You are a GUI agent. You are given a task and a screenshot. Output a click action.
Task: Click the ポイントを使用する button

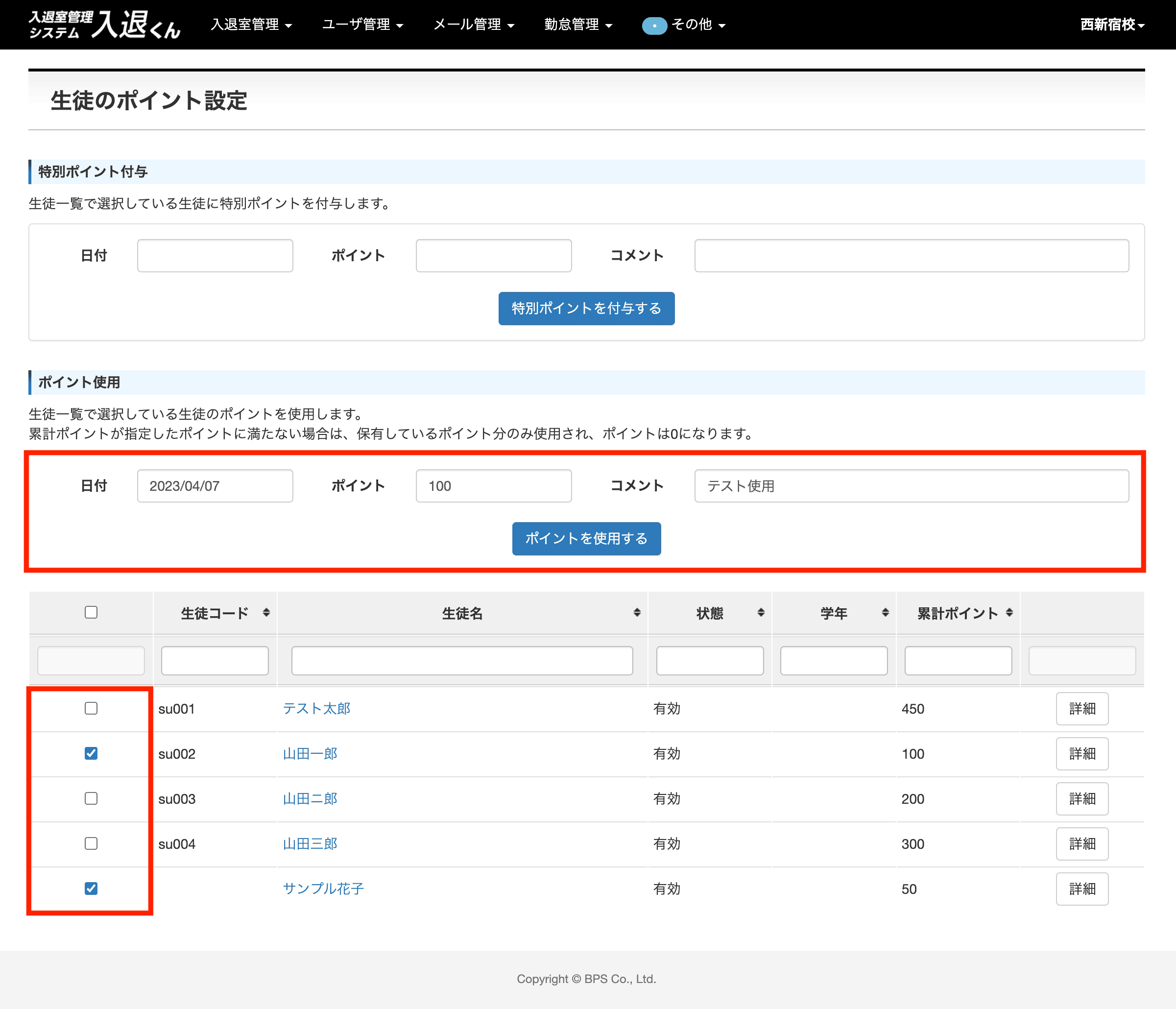point(586,539)
